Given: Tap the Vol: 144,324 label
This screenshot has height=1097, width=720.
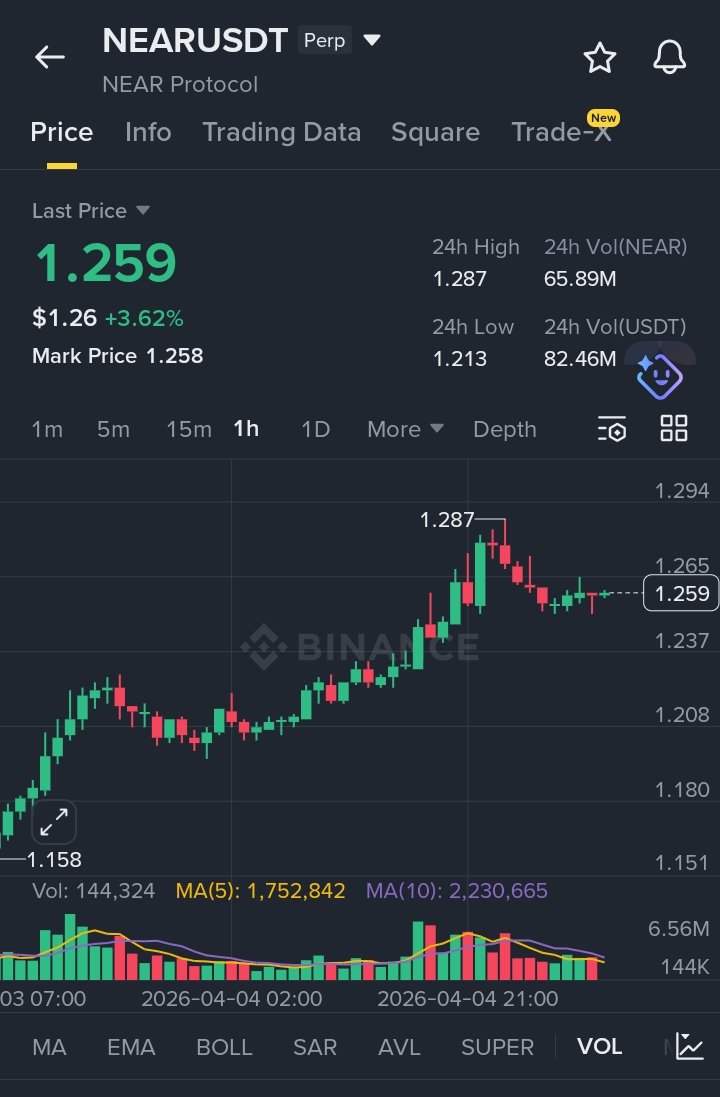Looking at the screenshot, I should point(94,891).
